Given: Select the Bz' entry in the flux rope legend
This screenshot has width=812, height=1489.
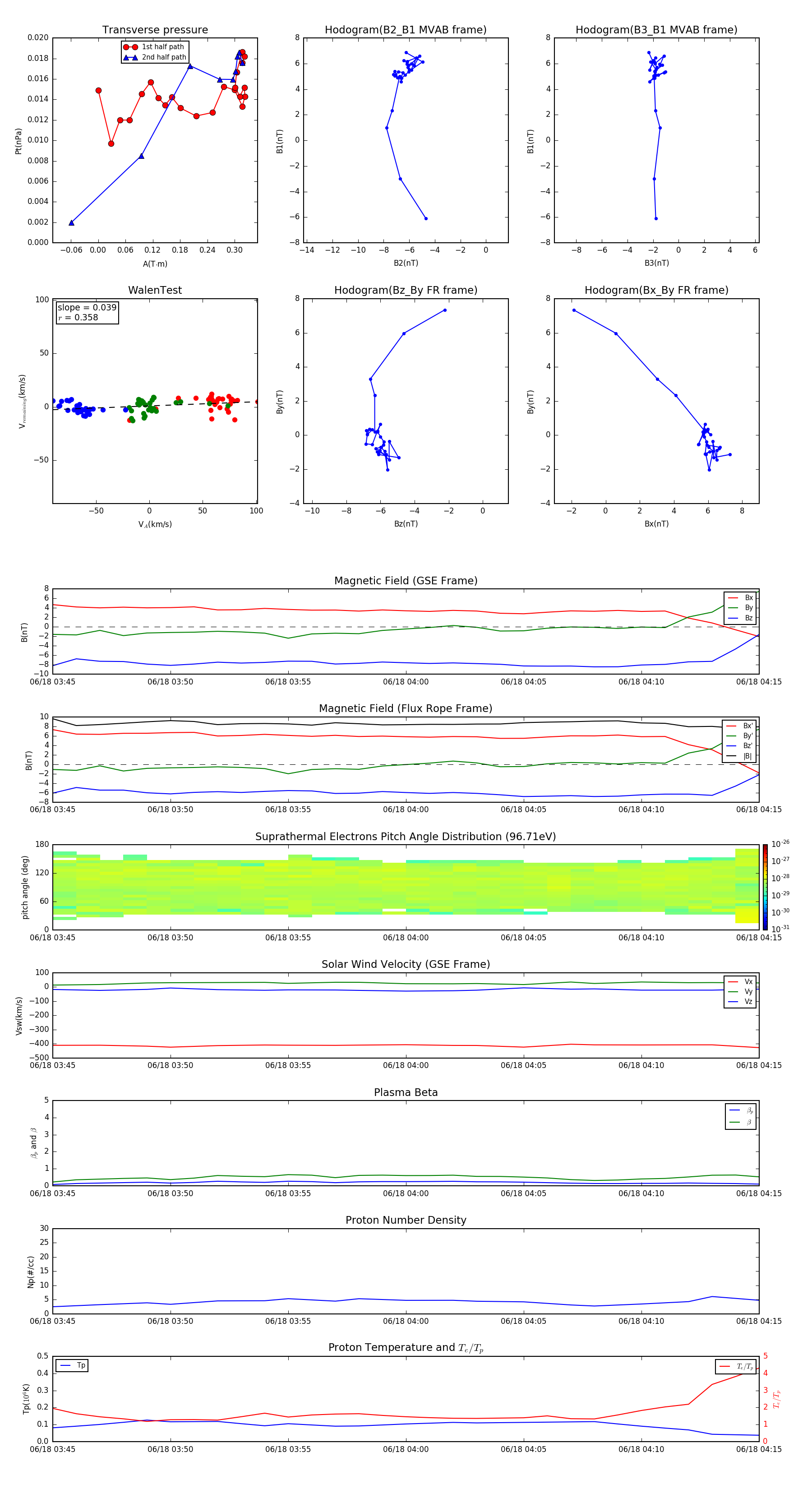Looking at the screenshot, I should tap(740, 746).
